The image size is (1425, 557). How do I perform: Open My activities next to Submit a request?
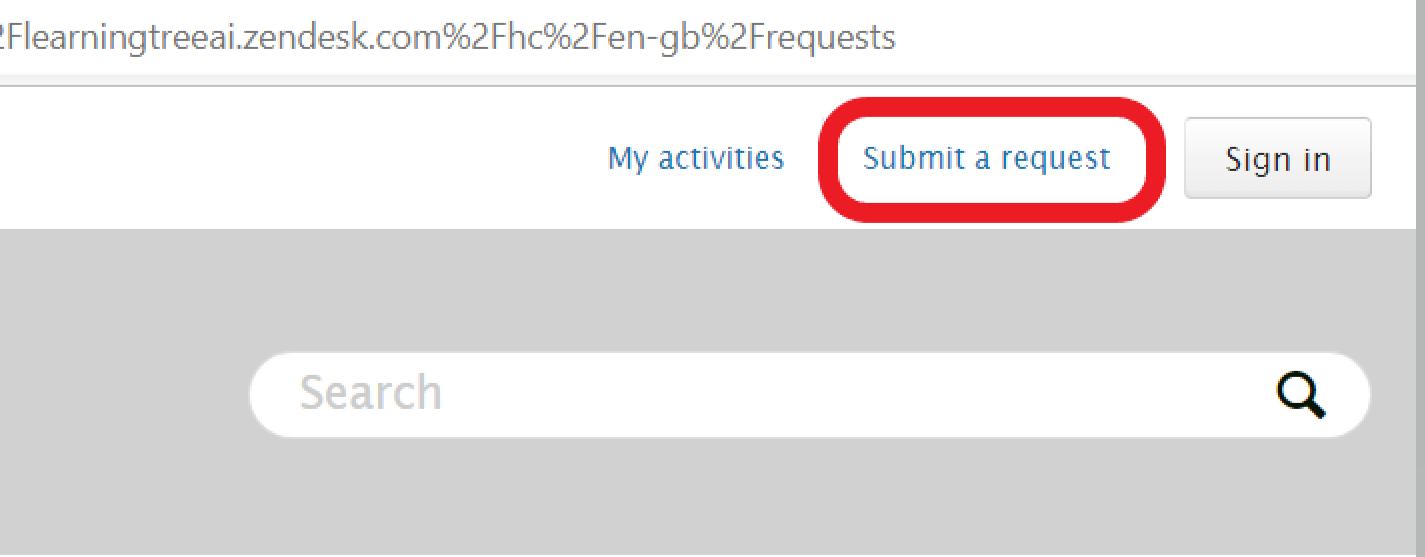click(696, 158)
